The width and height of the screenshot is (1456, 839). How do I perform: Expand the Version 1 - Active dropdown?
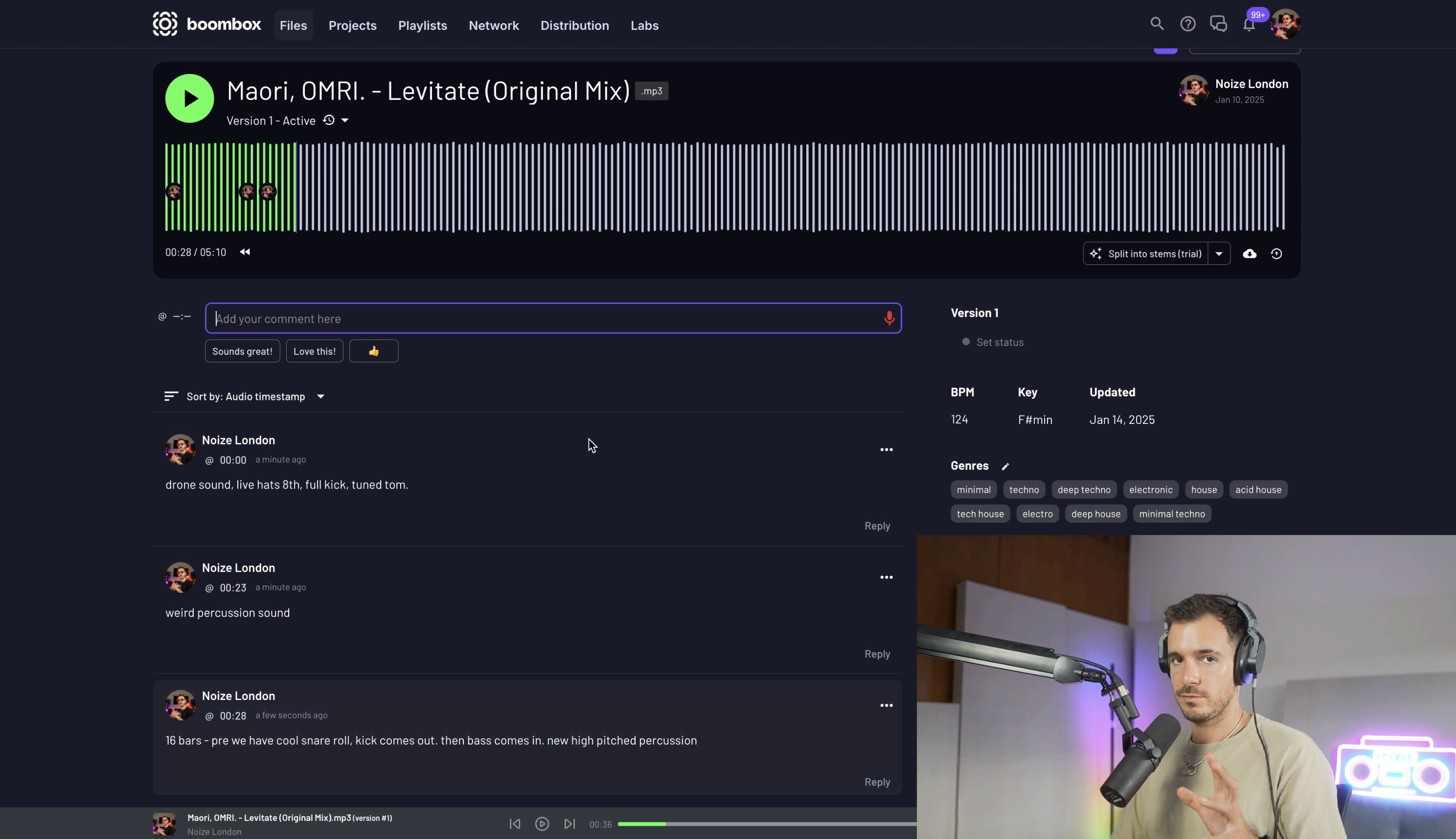(x=345, y=120)
